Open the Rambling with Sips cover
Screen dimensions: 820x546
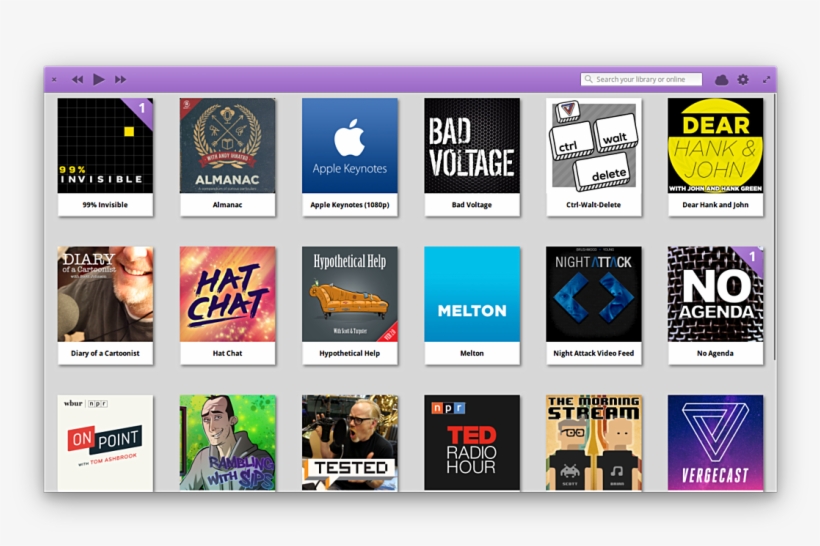click(227, 442)
